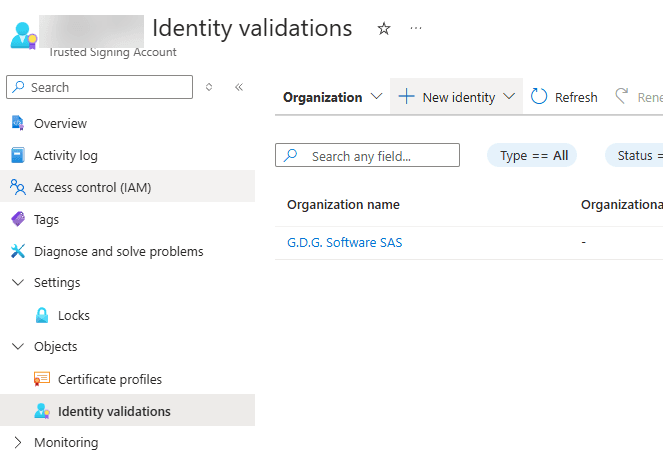663x469 pixels.
Task: Collapse the Objects section
Action: (17, 347)
